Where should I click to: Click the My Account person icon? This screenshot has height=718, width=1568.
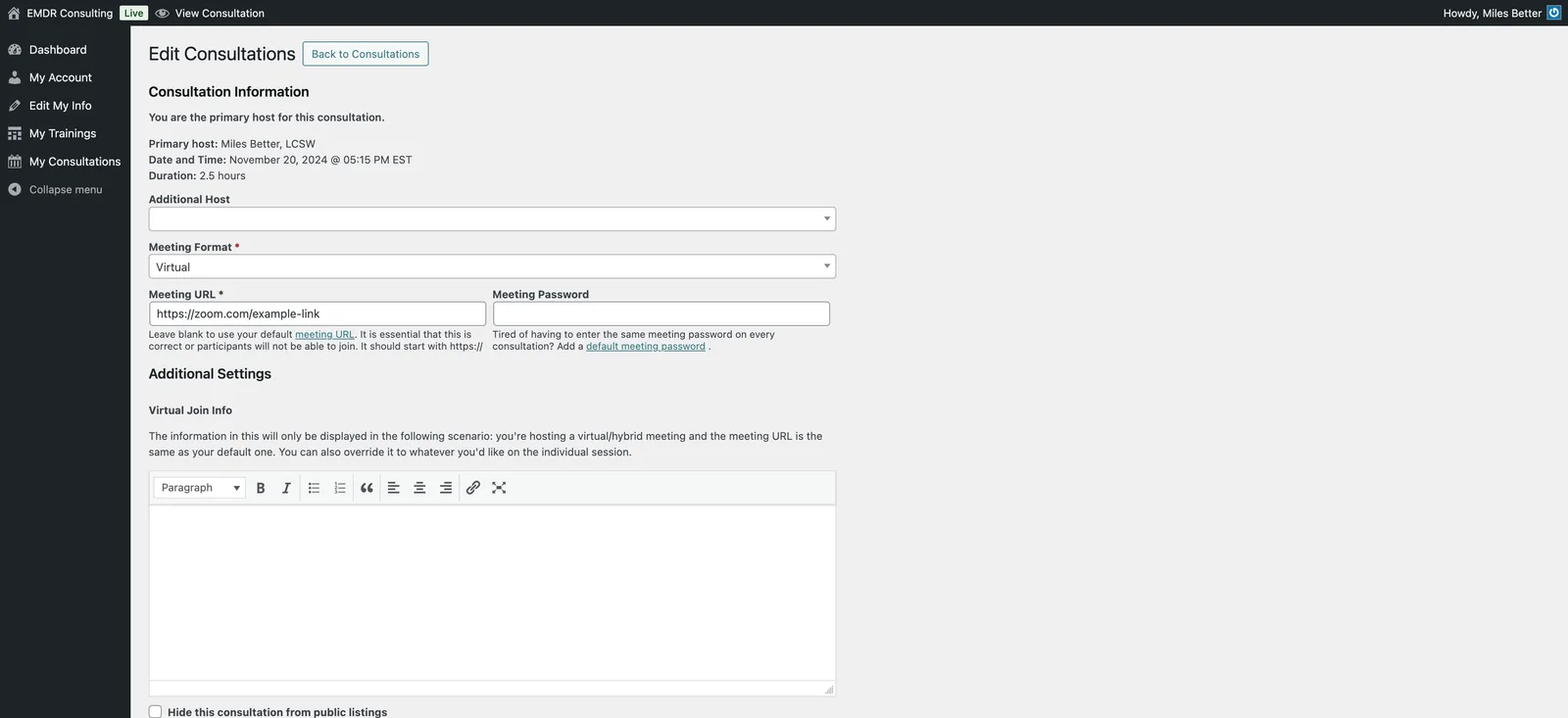click(x=15, y=77)
